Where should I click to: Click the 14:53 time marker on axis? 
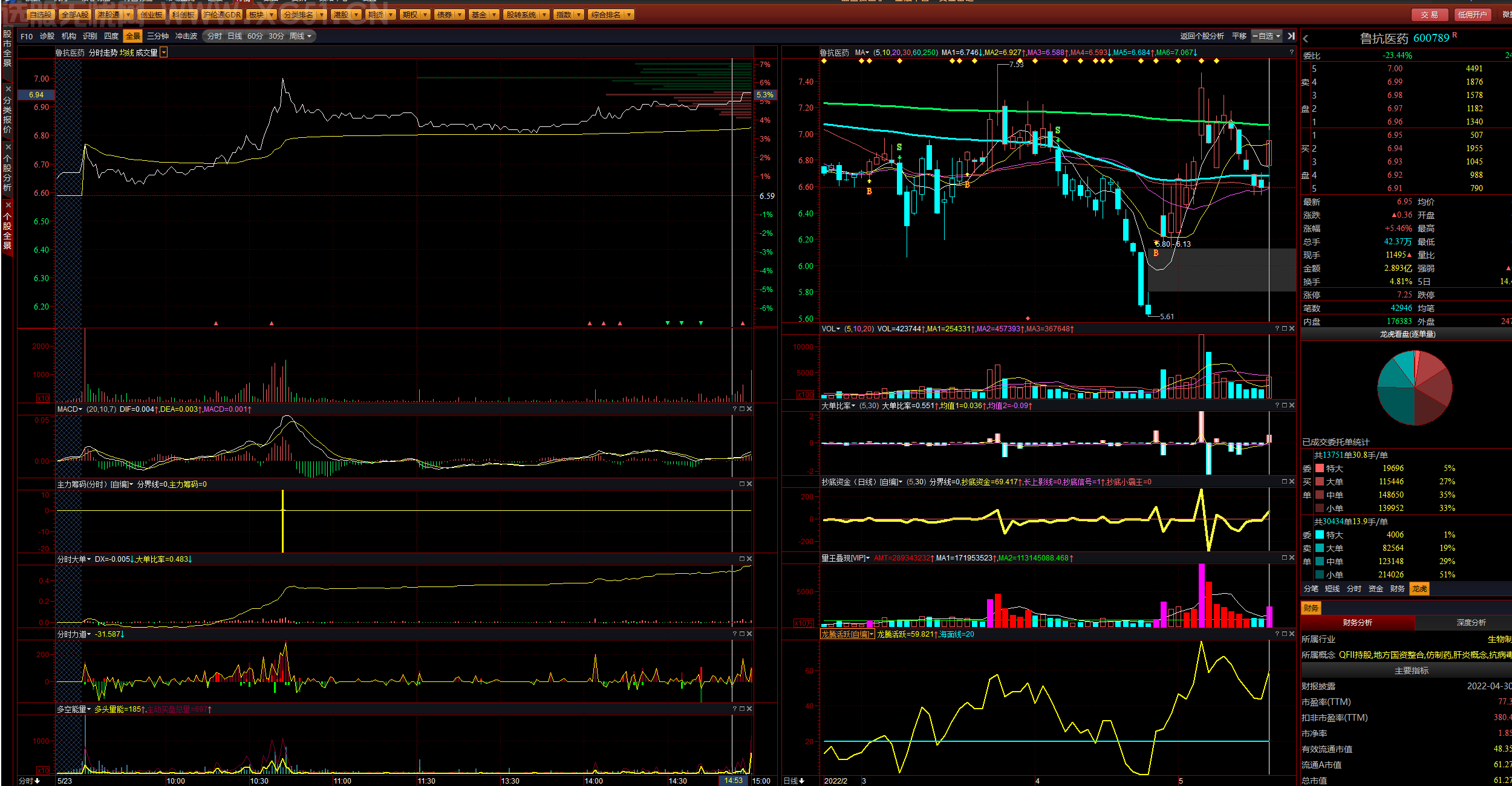[x=734, y=781]
